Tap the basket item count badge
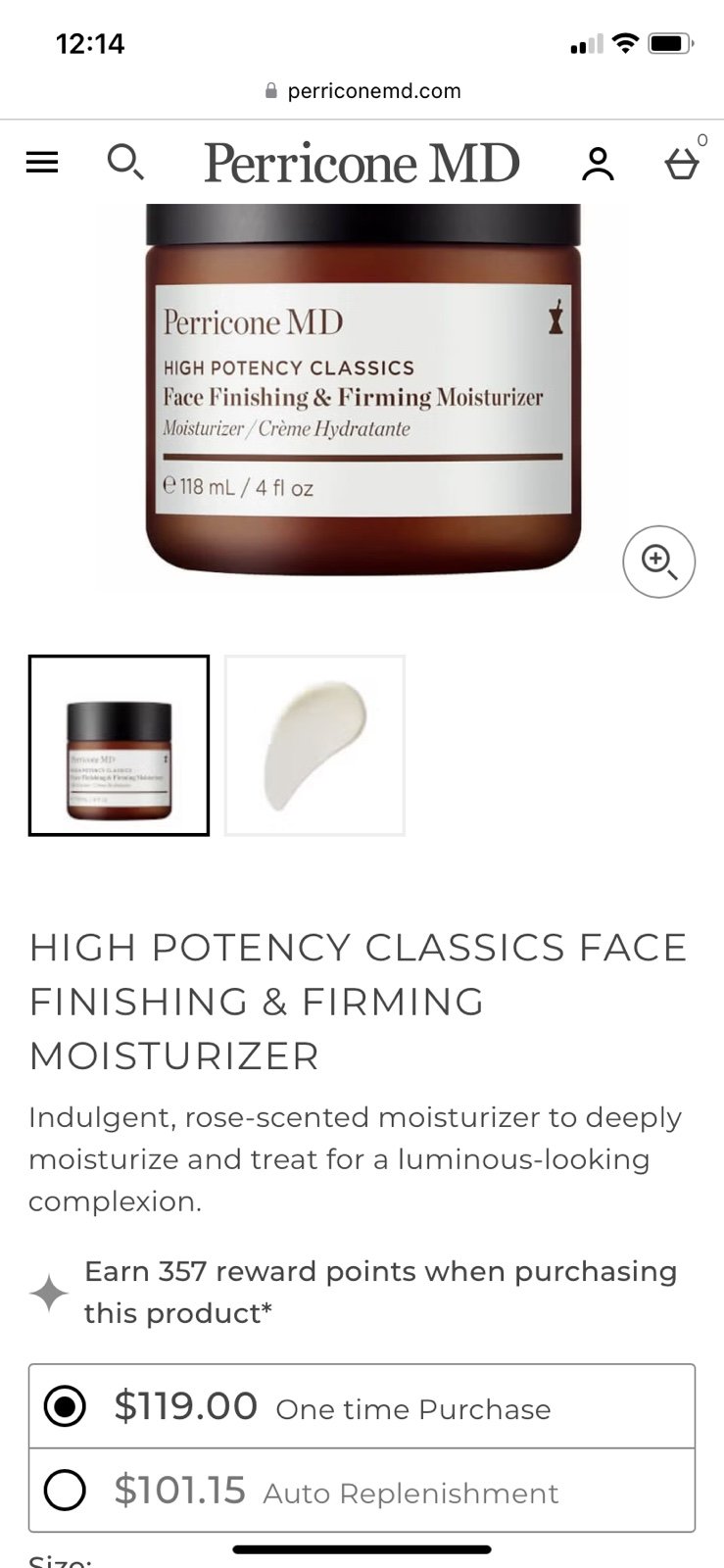 coord(702,140)
